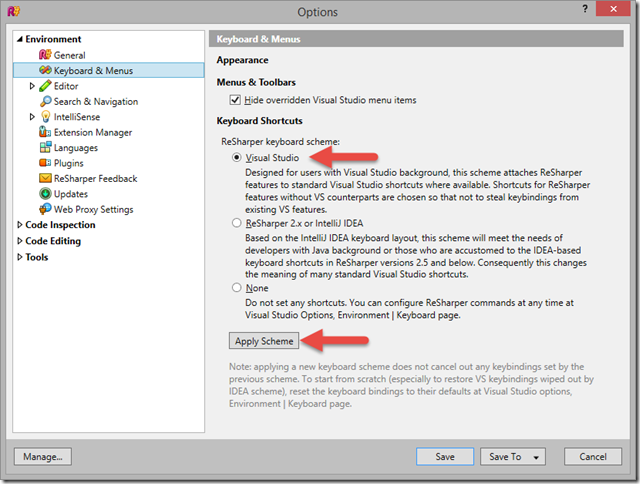Expand the Code Inspection section

click(19, 225)
